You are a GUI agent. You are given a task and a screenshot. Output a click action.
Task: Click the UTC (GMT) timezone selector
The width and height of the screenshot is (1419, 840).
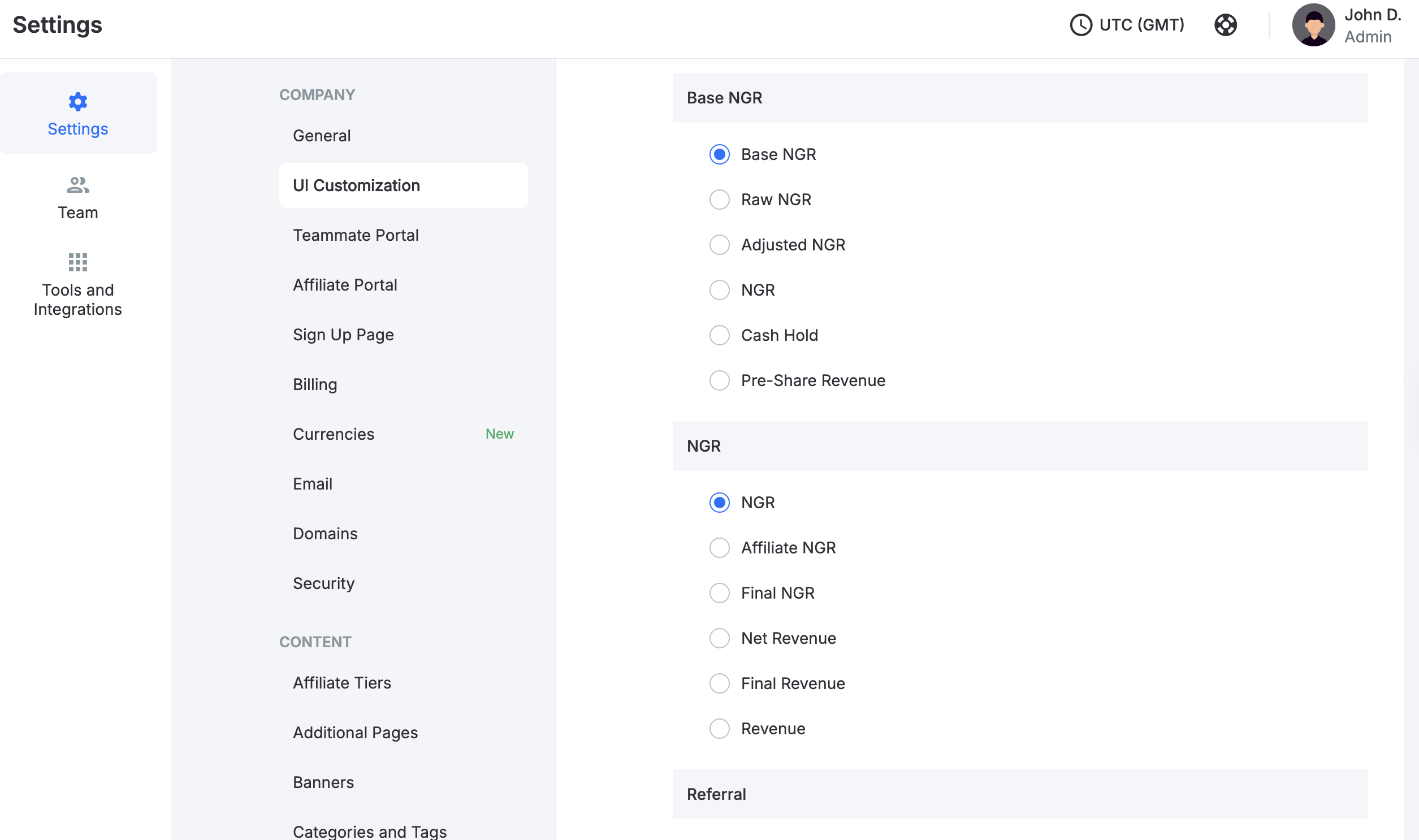1127,25
